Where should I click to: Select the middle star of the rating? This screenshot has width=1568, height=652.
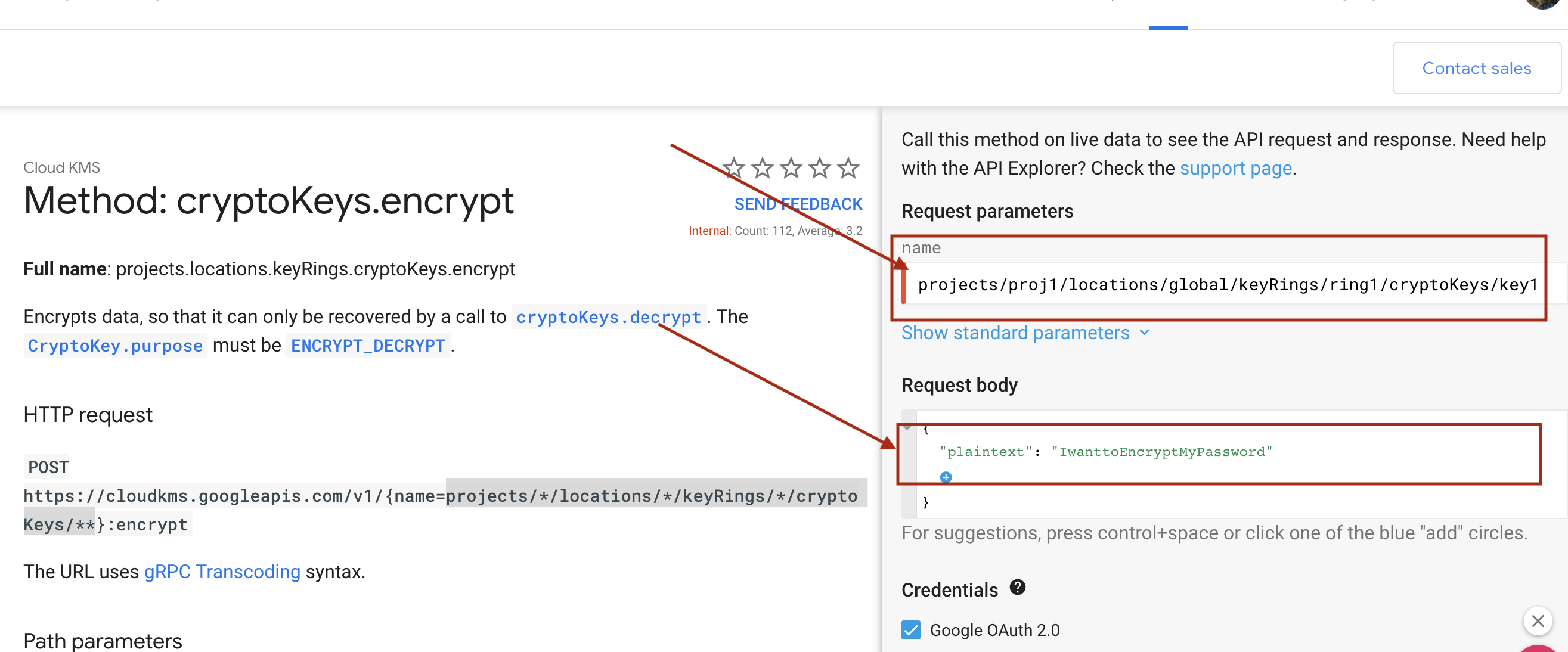point(791,169)
